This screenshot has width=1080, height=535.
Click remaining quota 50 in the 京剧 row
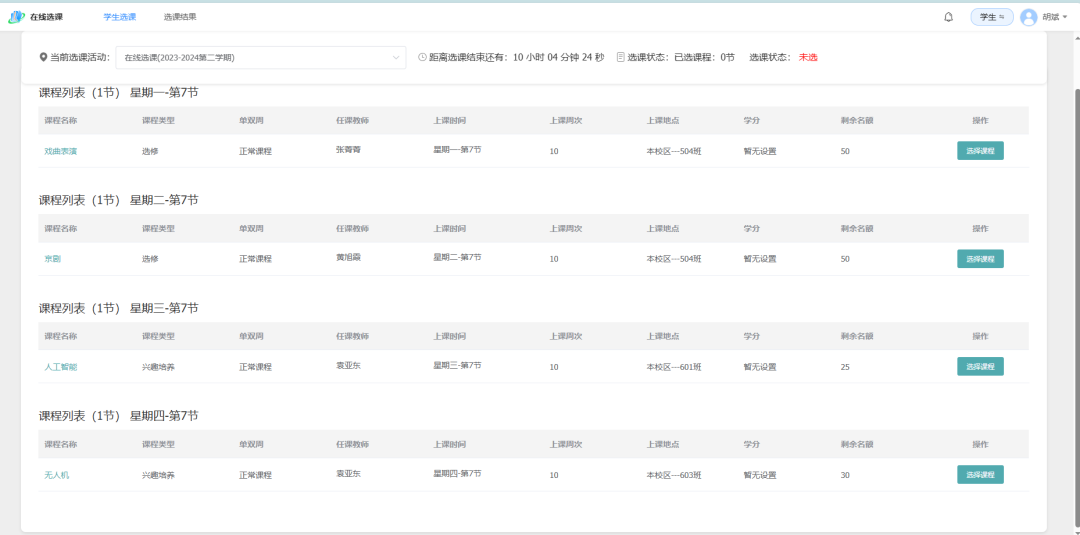[845, 259]
